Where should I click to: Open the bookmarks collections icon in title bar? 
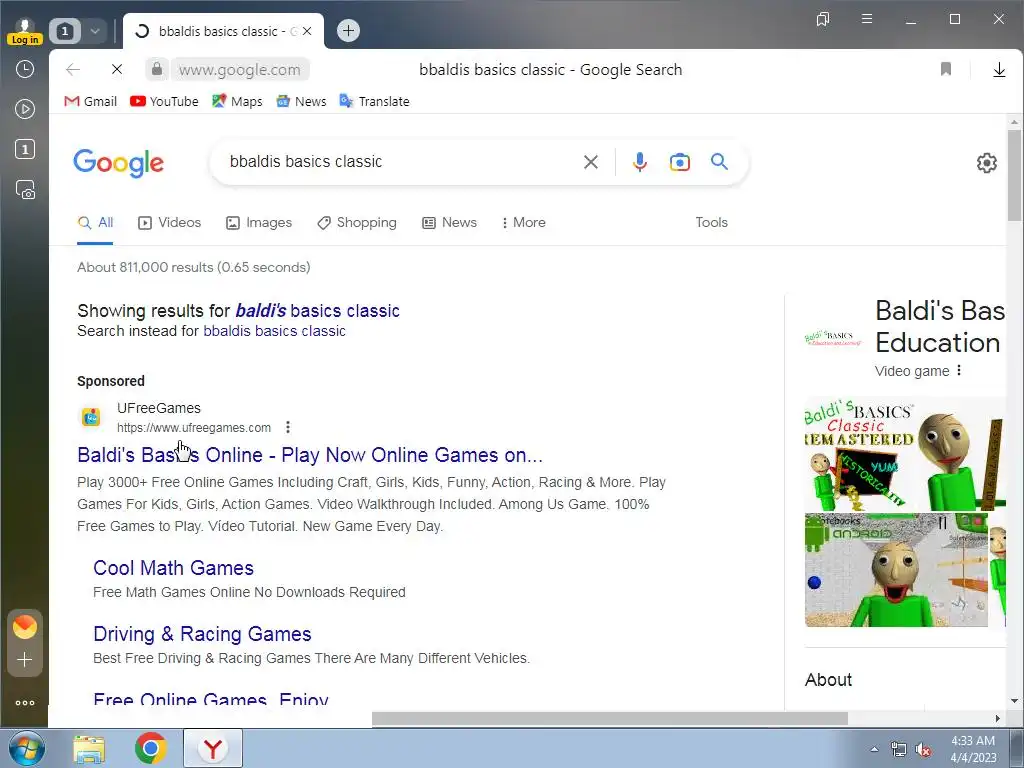(823, 19)
